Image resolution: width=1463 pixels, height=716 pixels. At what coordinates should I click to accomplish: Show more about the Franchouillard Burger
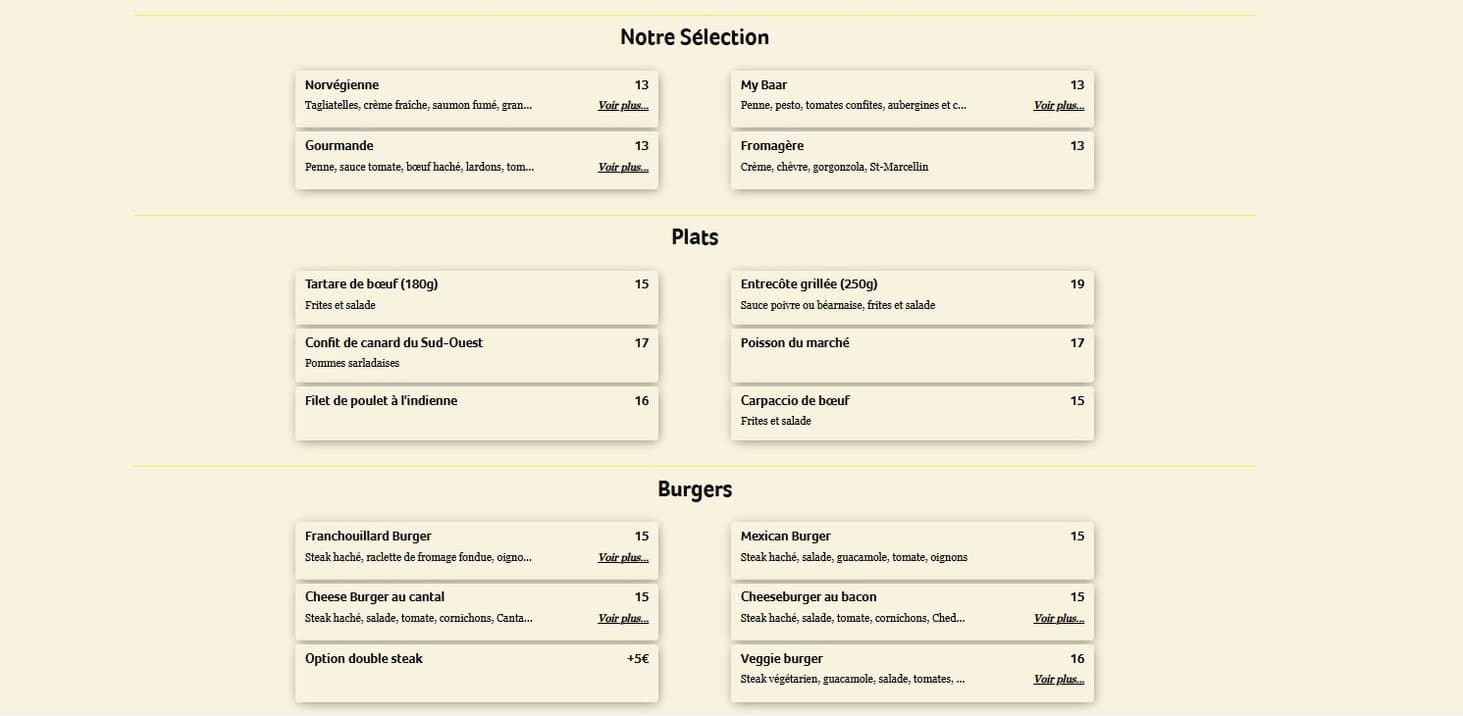[620, 557]
